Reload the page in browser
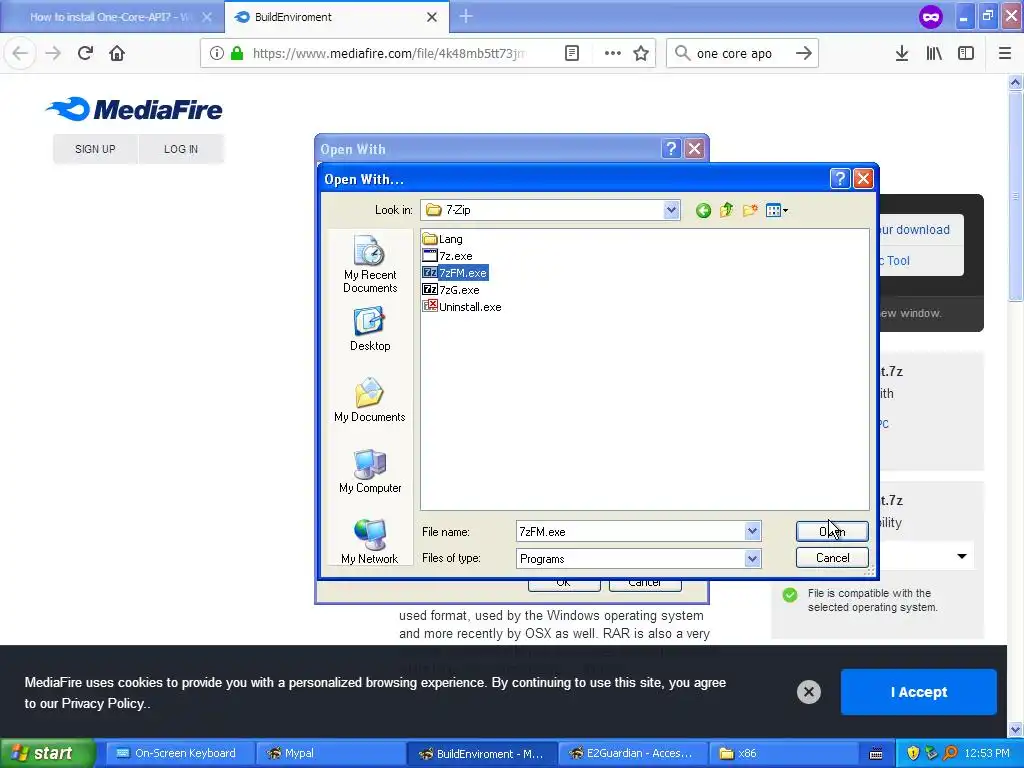The image size is (1024, 768). (85, 53)
